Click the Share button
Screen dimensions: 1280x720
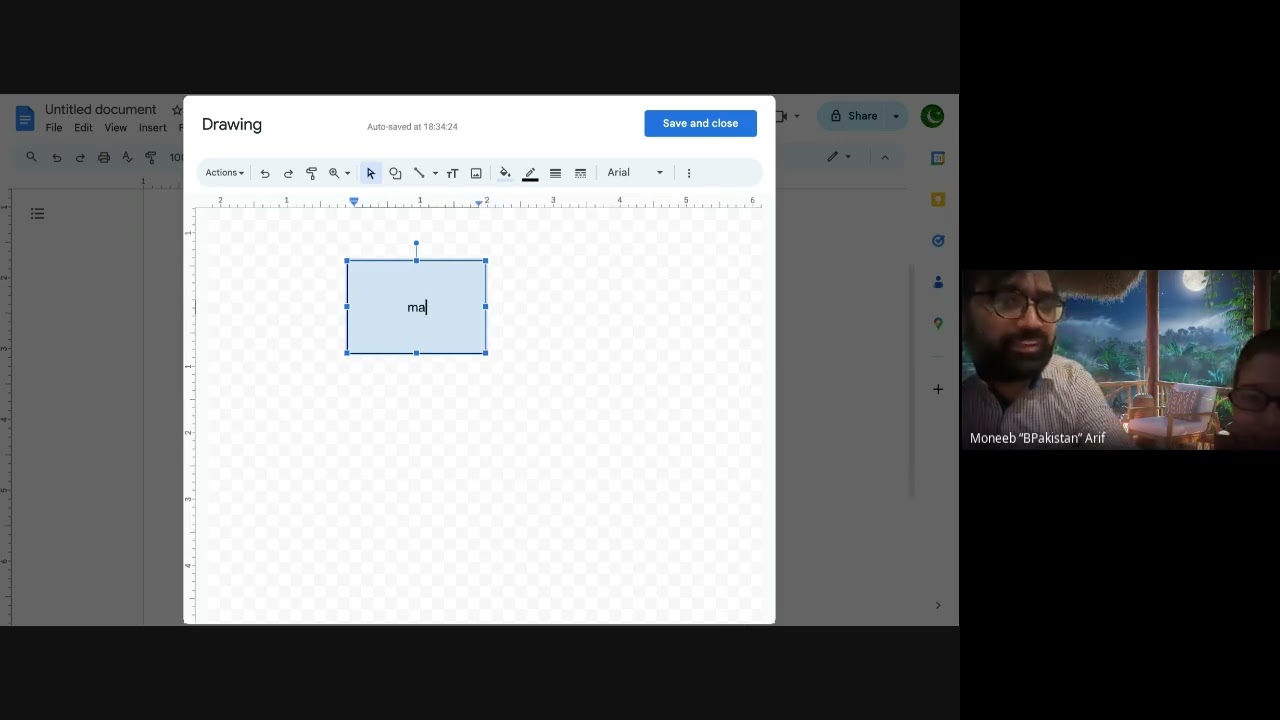coord(853,116)
